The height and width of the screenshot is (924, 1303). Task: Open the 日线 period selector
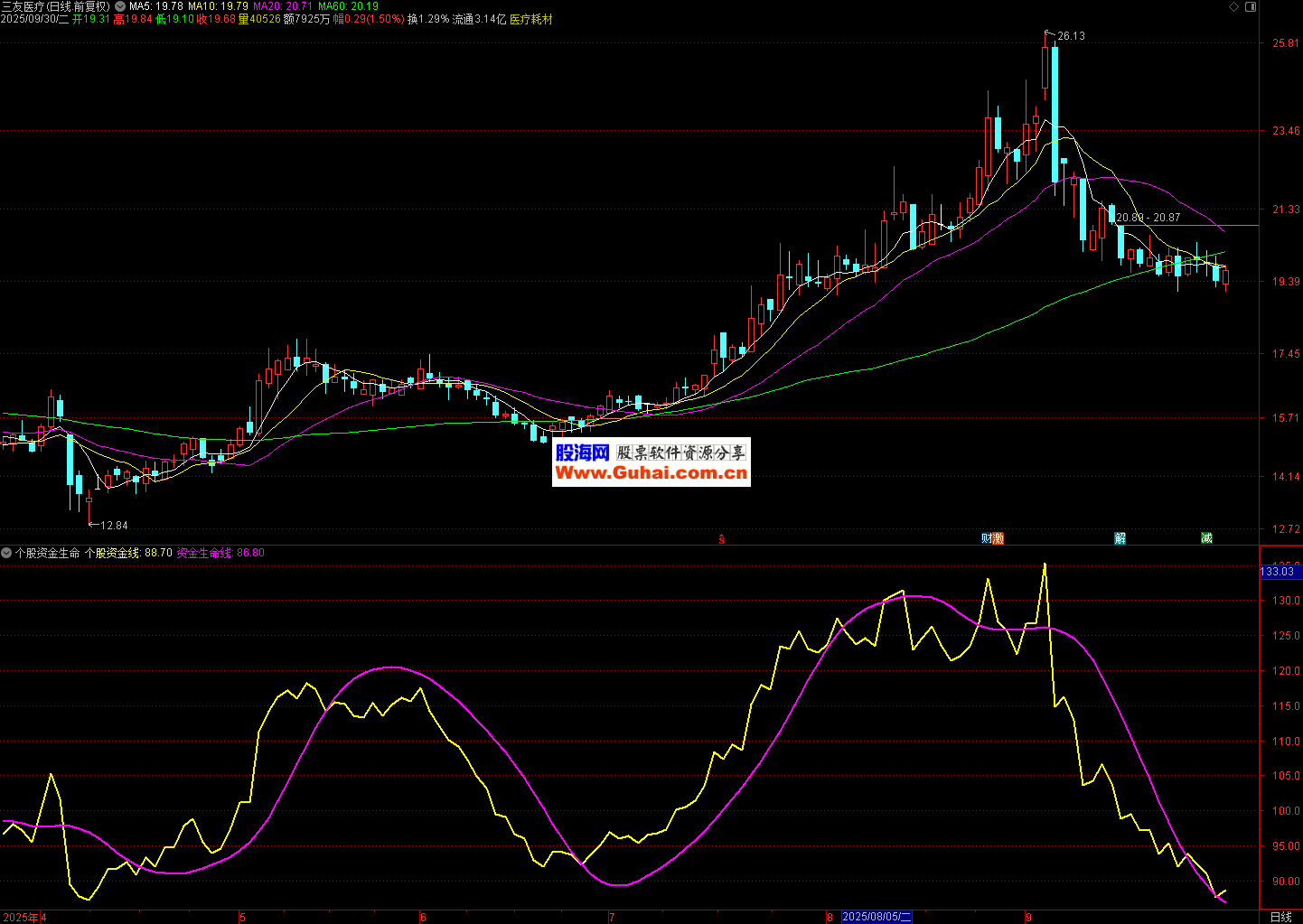pyautogui.click(x=1280, y=917)
